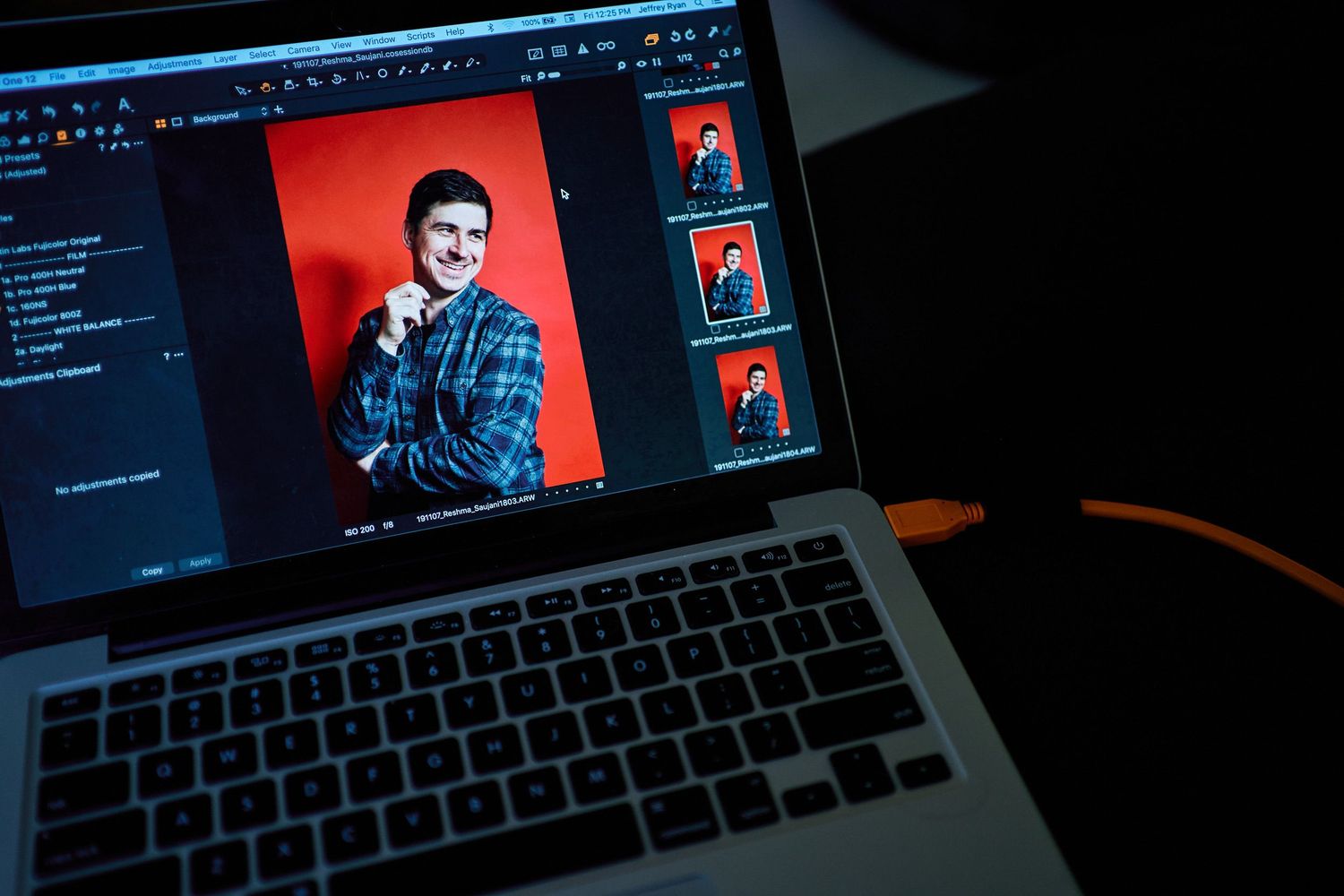Open the Exposure histogram tool tab
The width and height of the screenshot is (1344, 896).
click(x=24, y=140)
